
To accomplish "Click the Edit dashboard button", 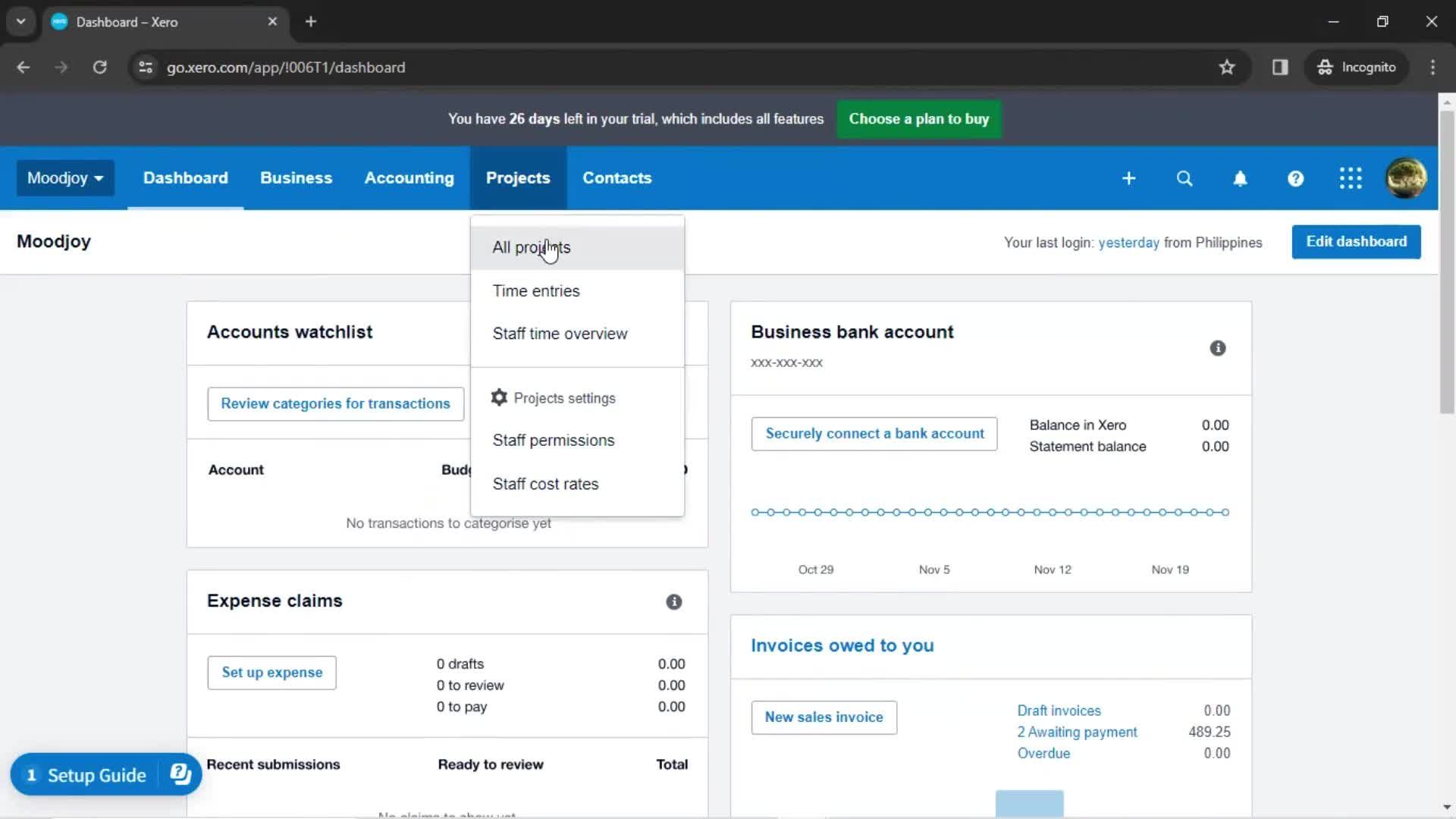I will [1356, 242].
